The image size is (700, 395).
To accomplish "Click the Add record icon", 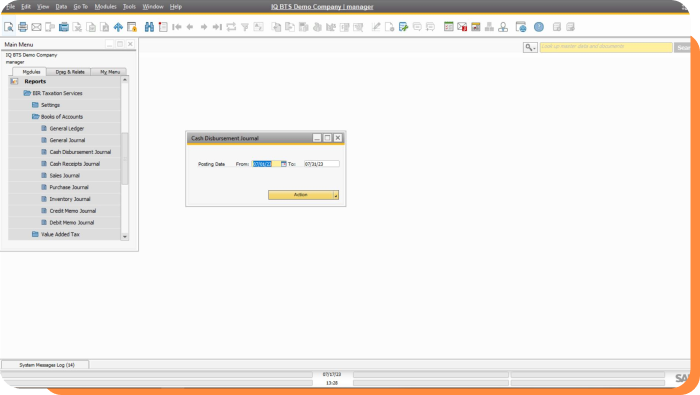I will 163,27.
